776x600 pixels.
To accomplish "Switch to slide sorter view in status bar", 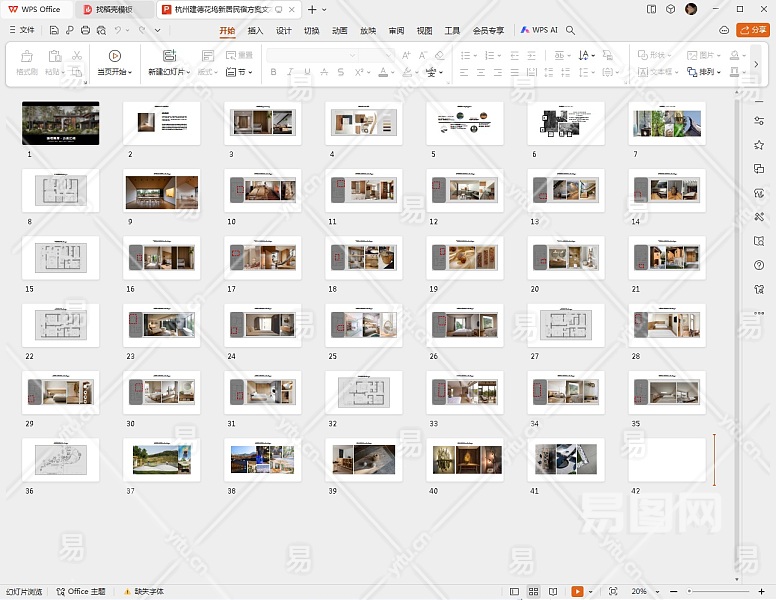I will [x=534, y=592].
